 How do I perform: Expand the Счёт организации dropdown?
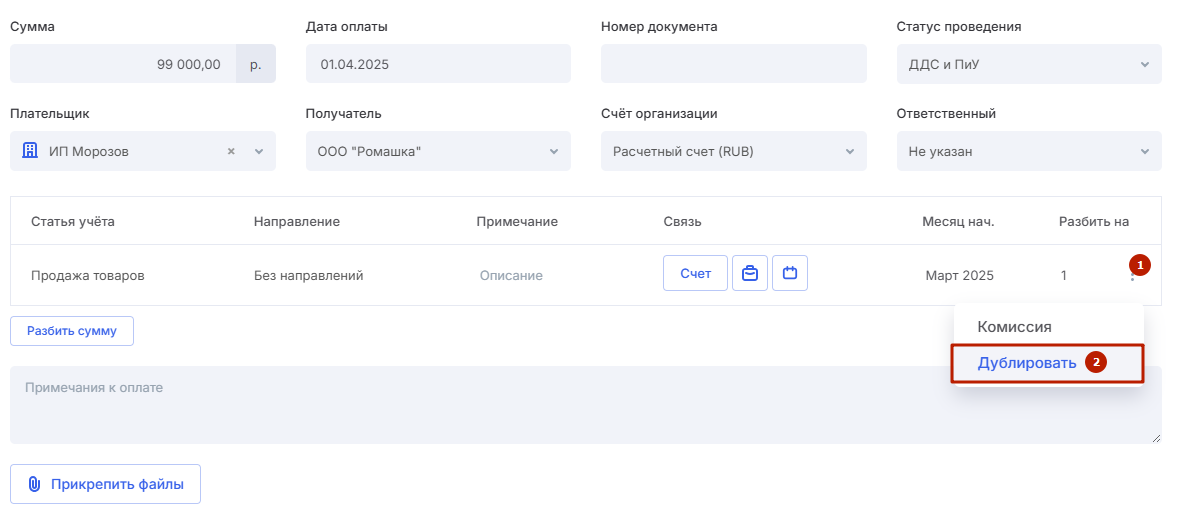coord(734,151)
